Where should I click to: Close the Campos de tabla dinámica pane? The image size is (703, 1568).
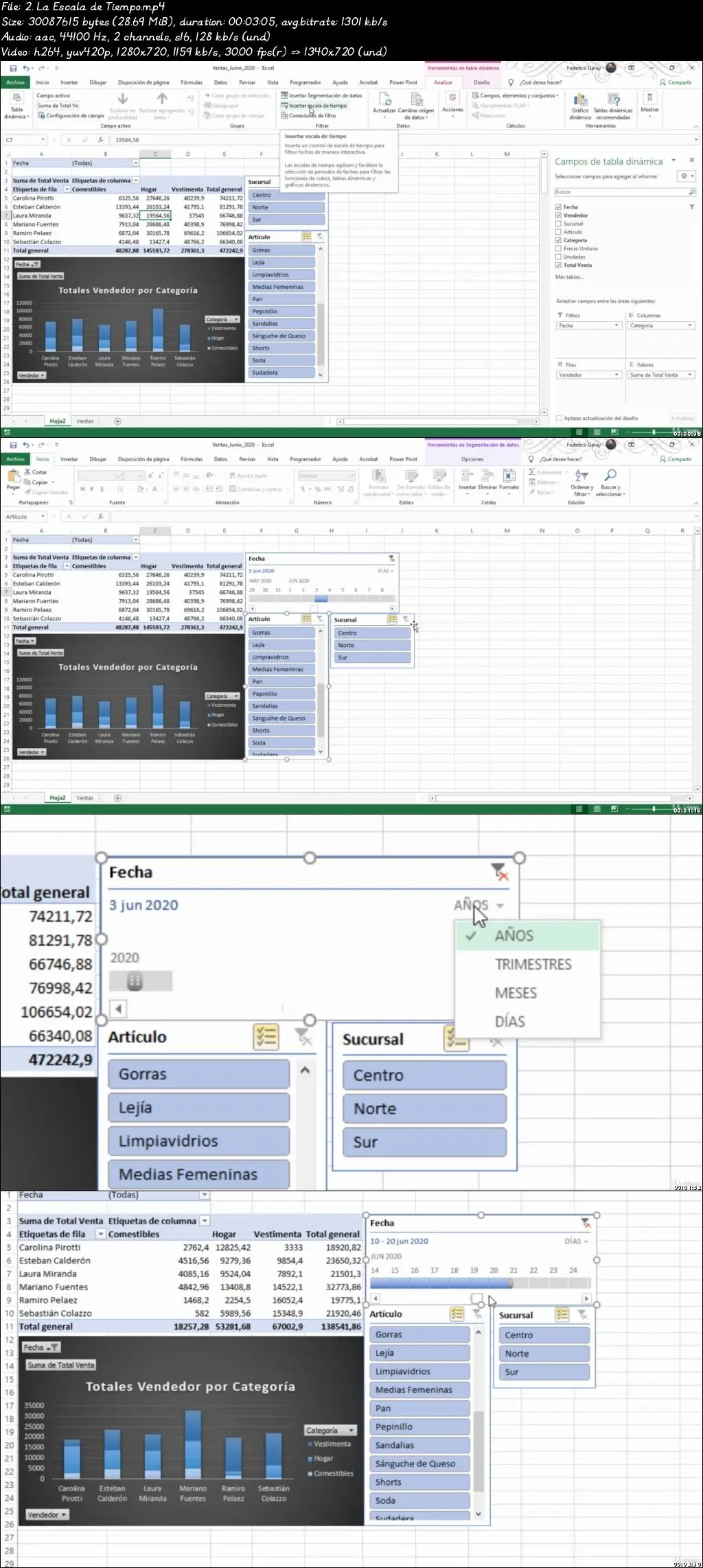[x=691, y=161]
